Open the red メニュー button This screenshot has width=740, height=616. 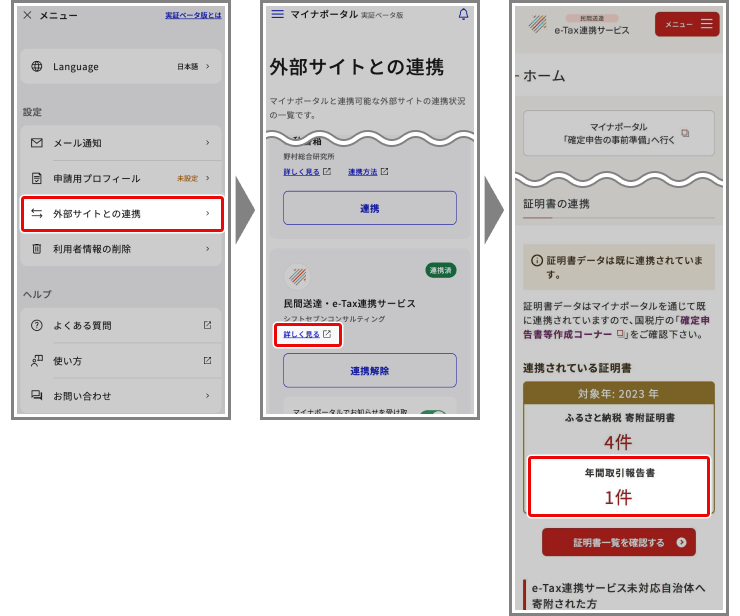(687, 24)
